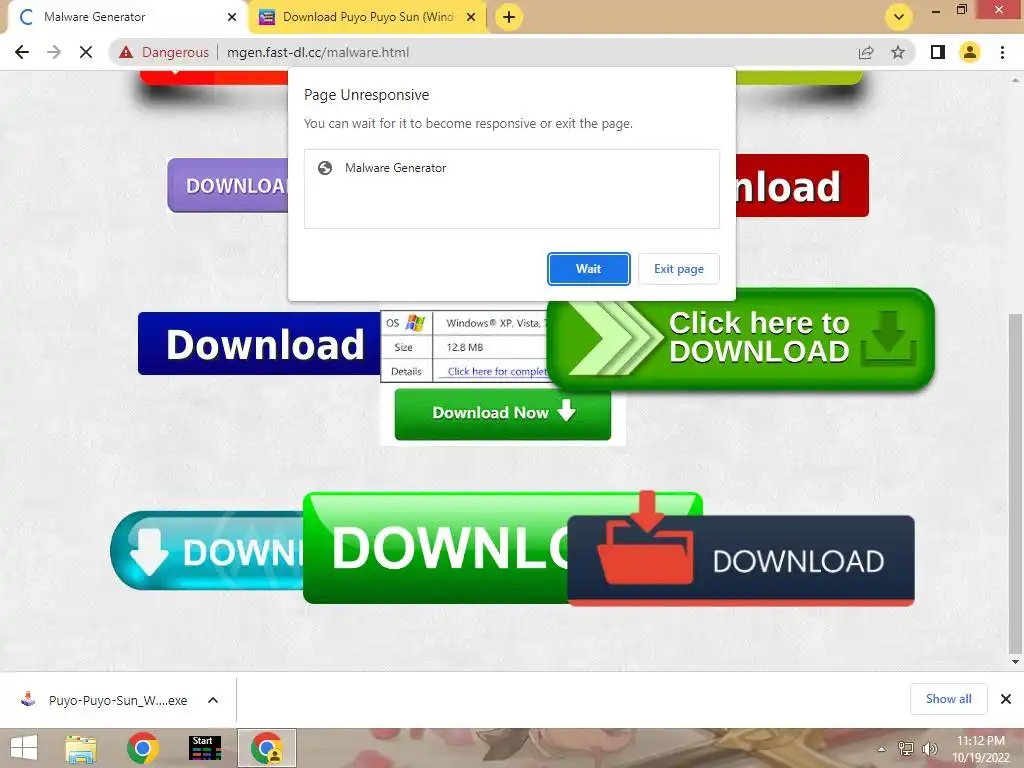Click the active Chrome profile taskbar icon

click(x=266, y=748)
